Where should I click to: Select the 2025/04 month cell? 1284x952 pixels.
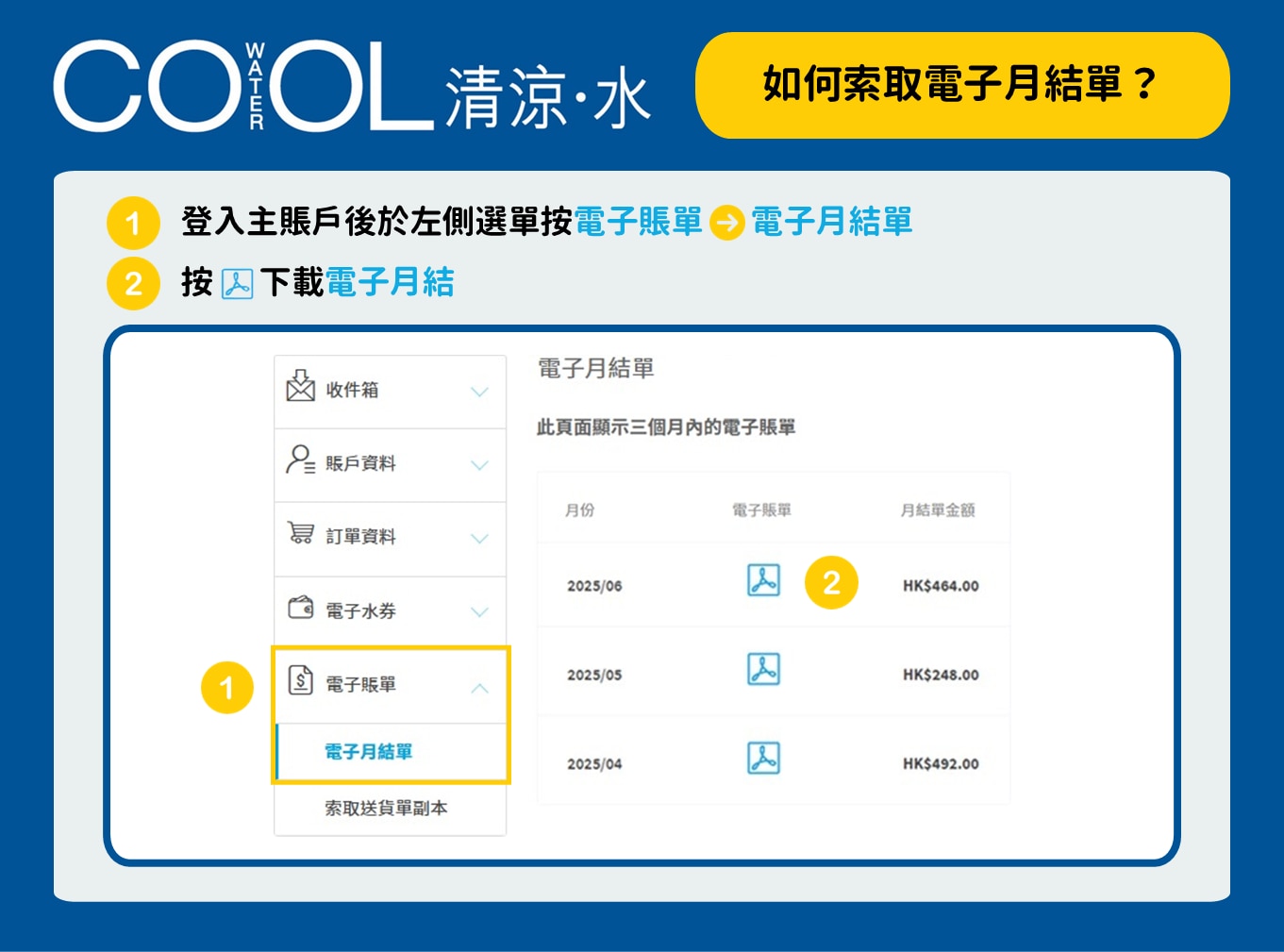[594, 764]
